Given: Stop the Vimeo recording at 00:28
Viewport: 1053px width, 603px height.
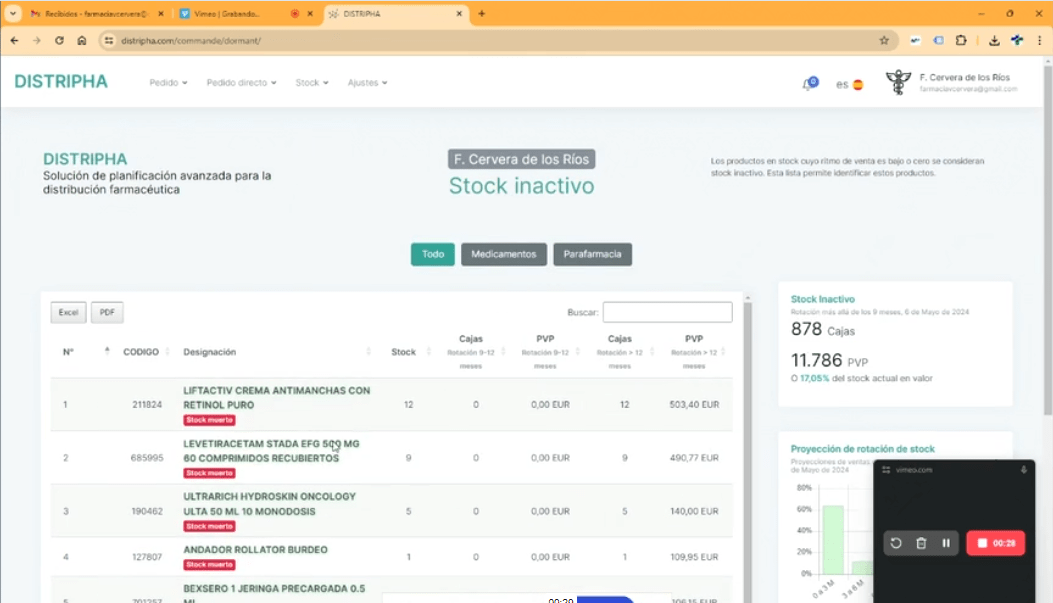Looking at the screenshot, I should coord(996,543).
